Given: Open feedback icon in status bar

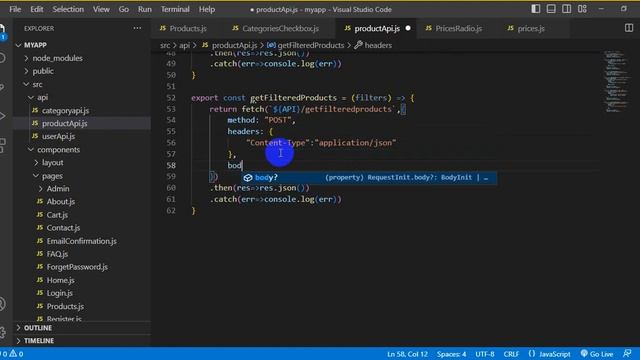Looking at the screenshot, I should pyautogui.click(x=627, y=354).
